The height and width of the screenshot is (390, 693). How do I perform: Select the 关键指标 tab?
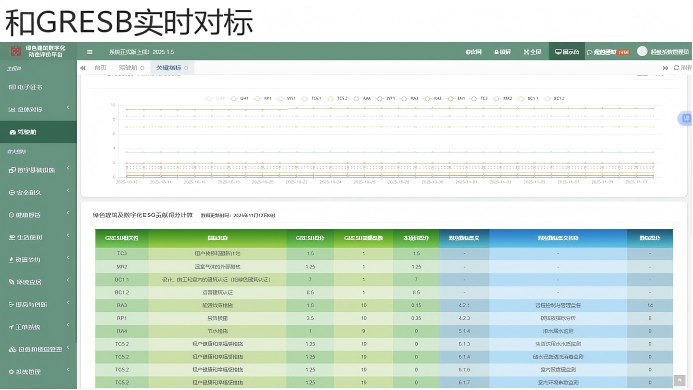171,68
